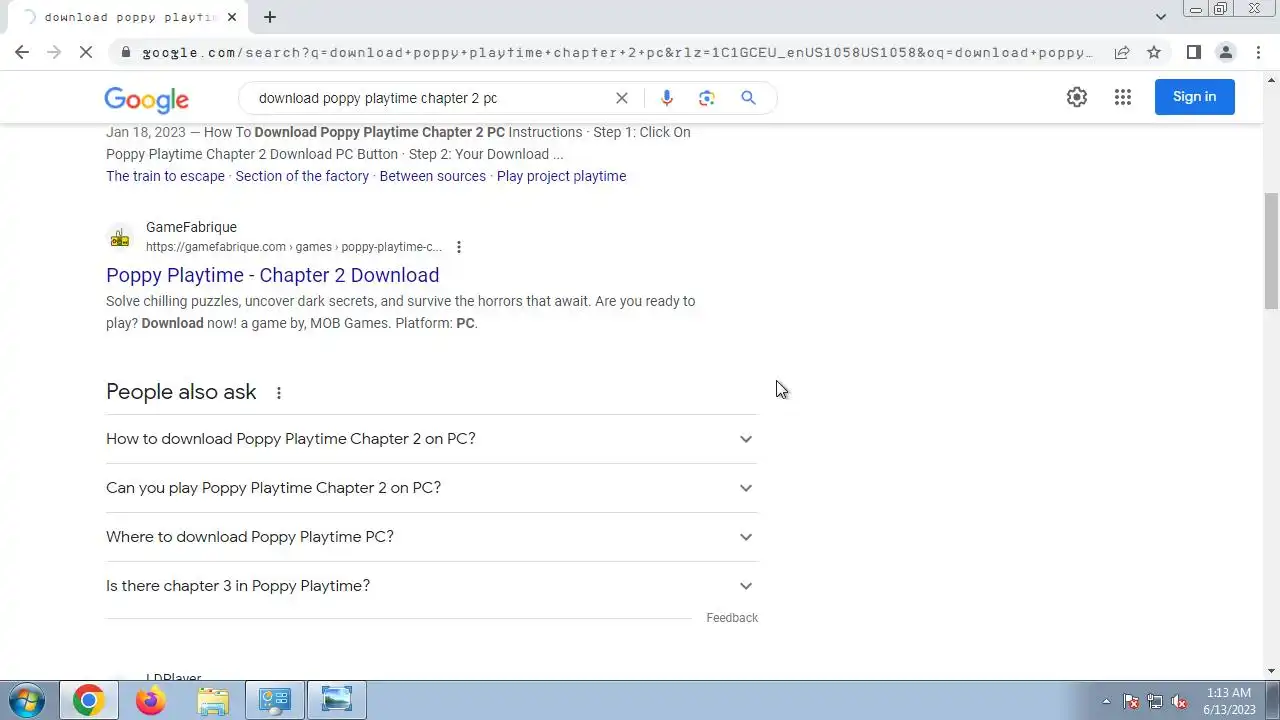Image resolution: width=1280 pixels, height=720 pixels.
Task: Click the taskbar clock showing 1:13 AM
Action: click(1229, 701)
